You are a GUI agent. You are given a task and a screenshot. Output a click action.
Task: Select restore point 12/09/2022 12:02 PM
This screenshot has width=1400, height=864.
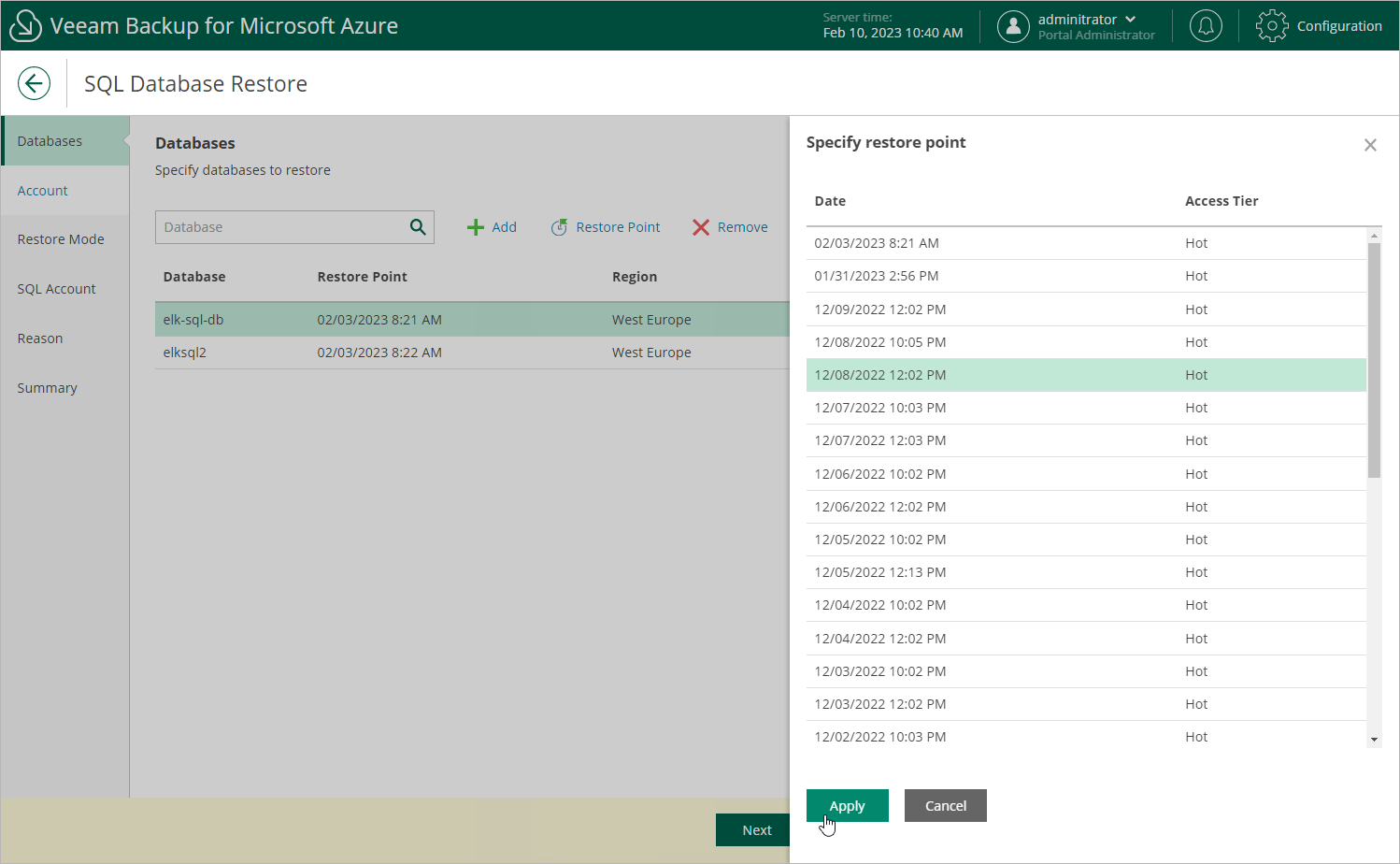click(1086, 310)
